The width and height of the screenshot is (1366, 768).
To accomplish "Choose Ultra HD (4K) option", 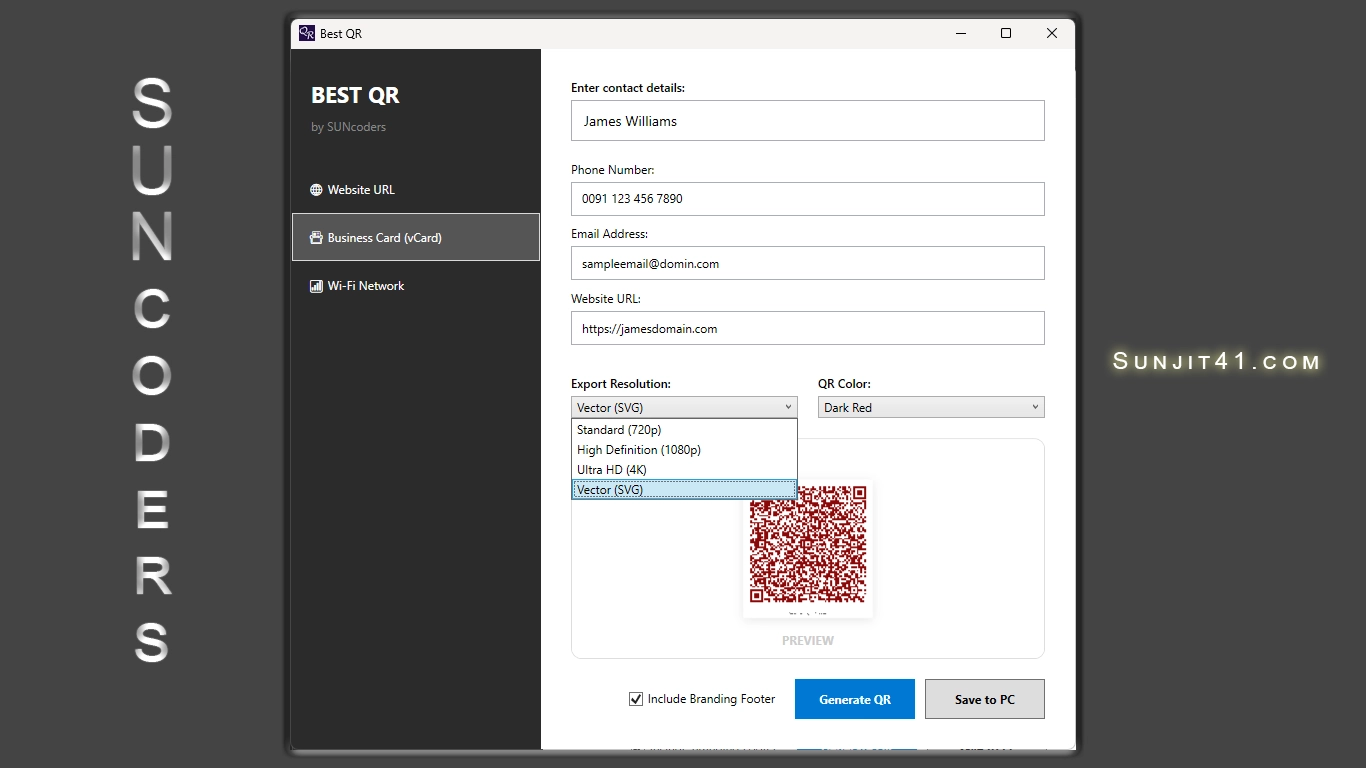I will tap(684, 470).
